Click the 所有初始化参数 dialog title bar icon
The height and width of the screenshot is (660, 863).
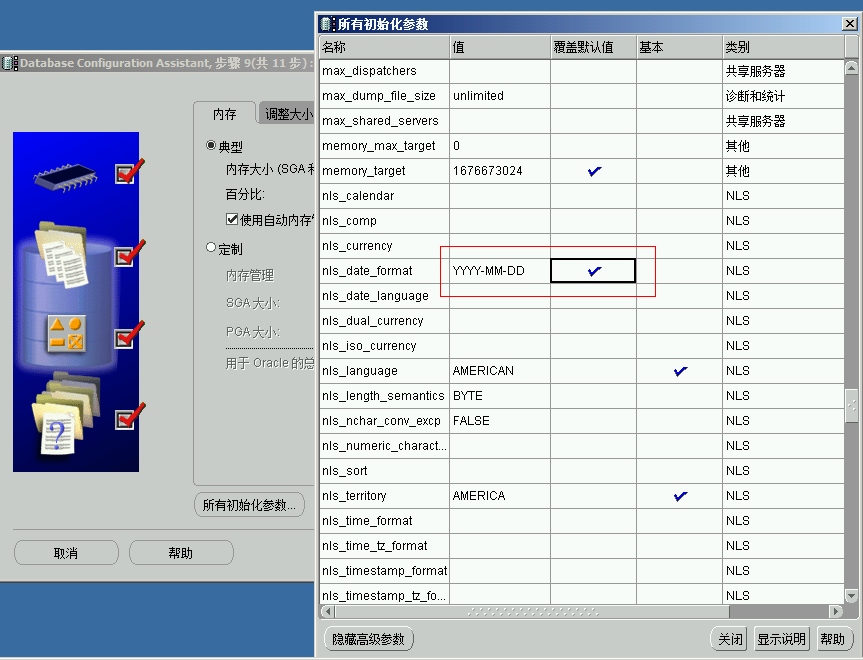point(325,22)
